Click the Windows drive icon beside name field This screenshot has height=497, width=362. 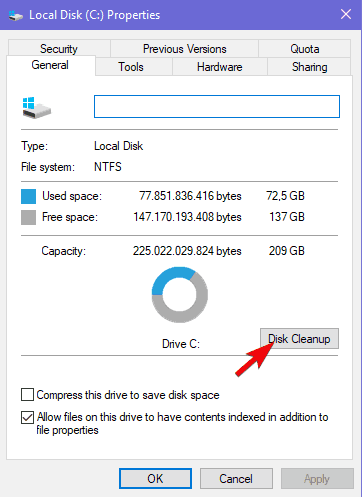click(36, 107)
